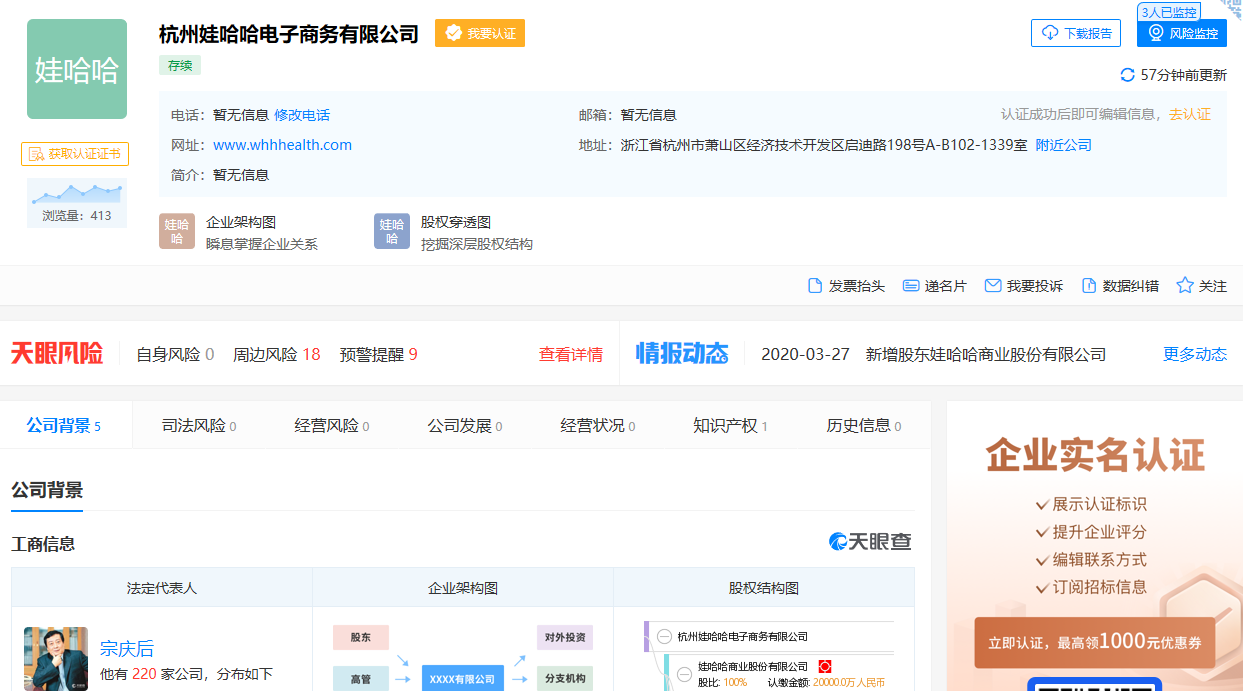Click the 天眼风险 logo
This screenshot has width=1243, height=691.
(x=57, y=353)
